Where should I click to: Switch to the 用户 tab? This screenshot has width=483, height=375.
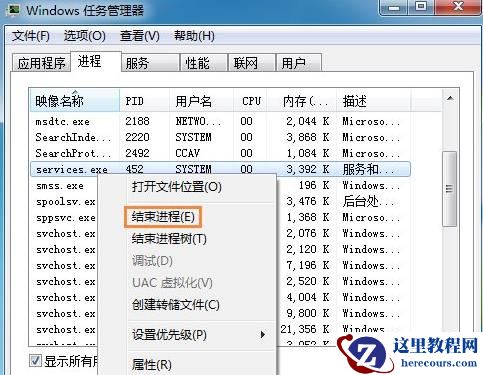point(299,63)
